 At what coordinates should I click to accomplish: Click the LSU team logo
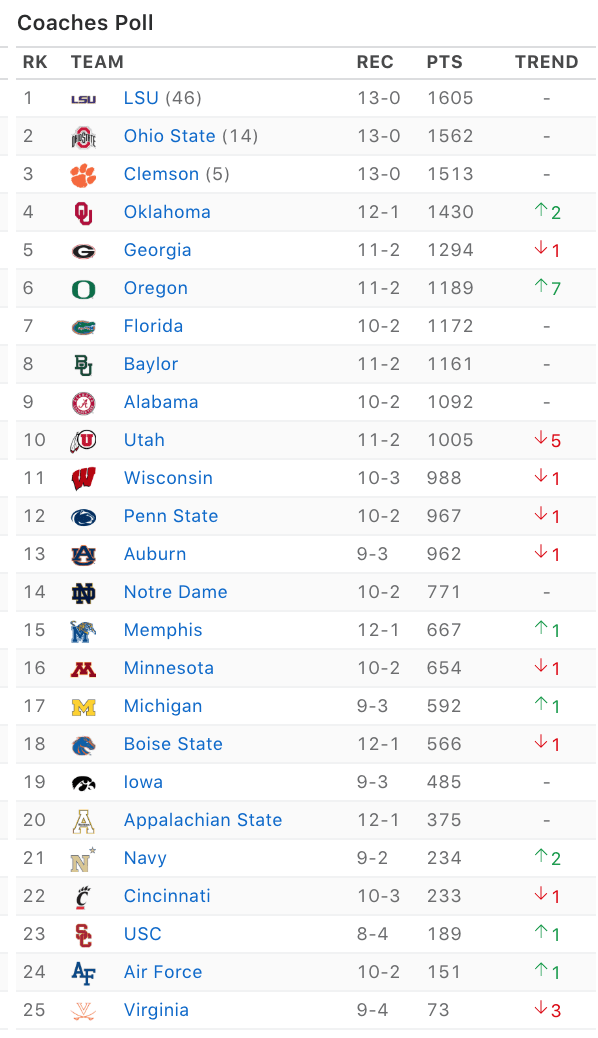pos(83,99)
